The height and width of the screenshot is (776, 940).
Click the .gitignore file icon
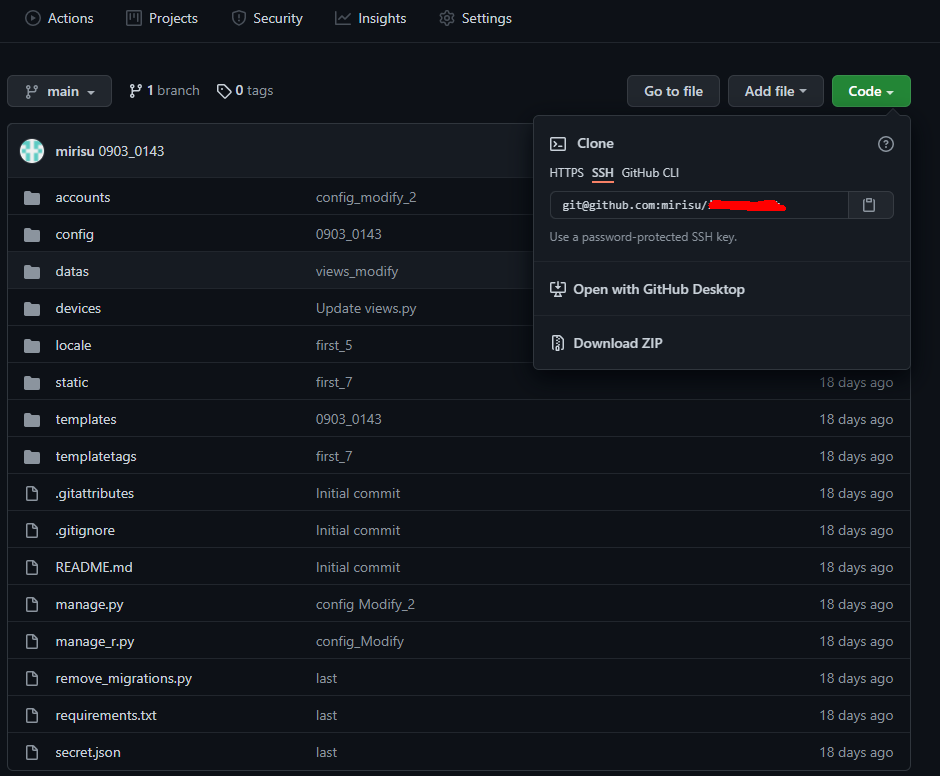(32, 531)
